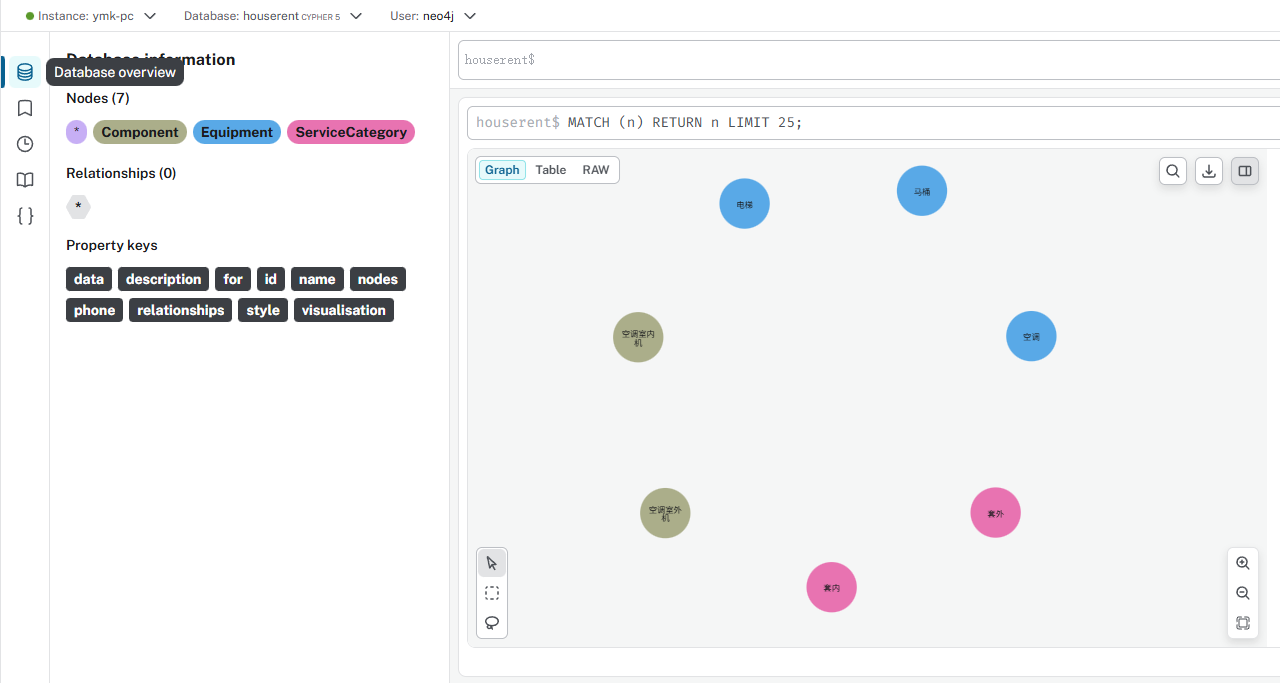The height and width of the screenshot is (683, 1280).
Task: Open the Database houserent dropdown
Action: point(273,16)
